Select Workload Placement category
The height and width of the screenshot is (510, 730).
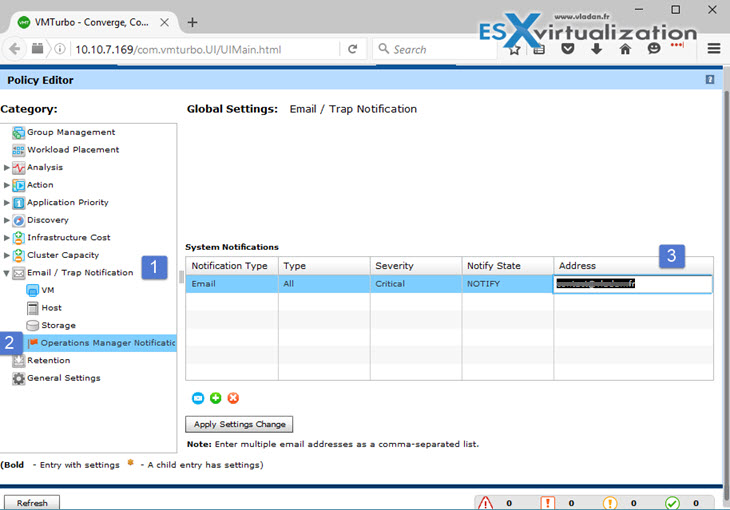[73, 150]
